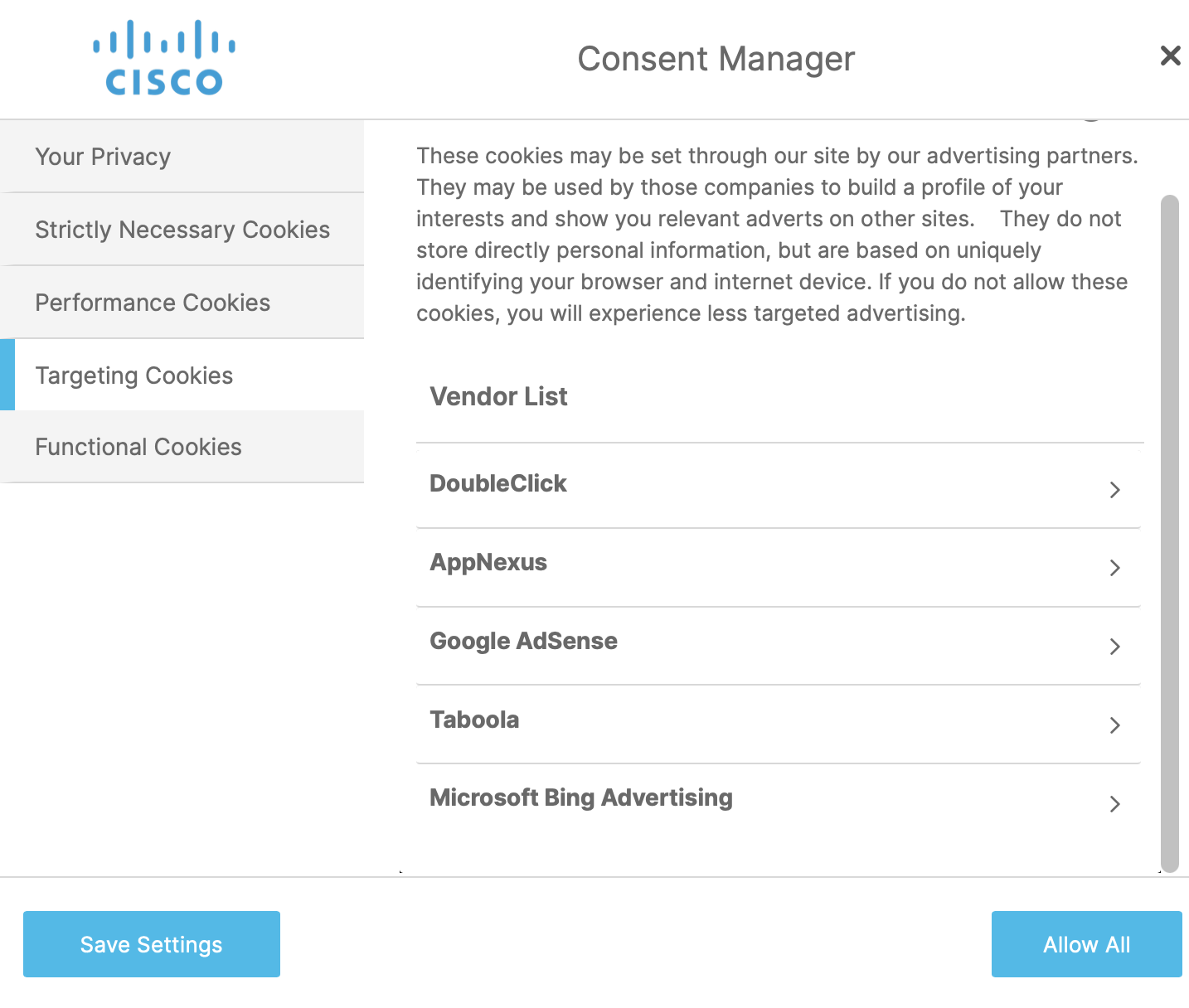Click the DoubleClick vendor name
The height and width of the screenshot is (1008, 1189).
tap(497, 483)
